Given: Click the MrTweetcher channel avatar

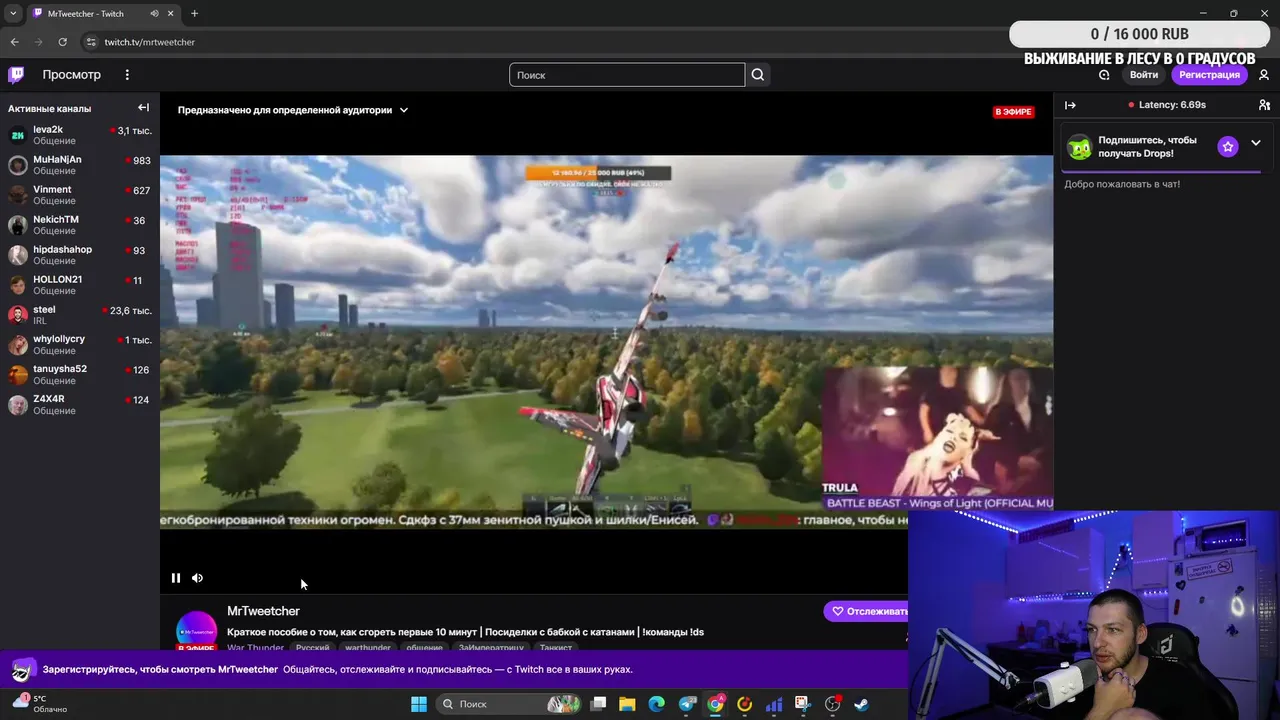Looking at the screenshot, I should point(197,630).
